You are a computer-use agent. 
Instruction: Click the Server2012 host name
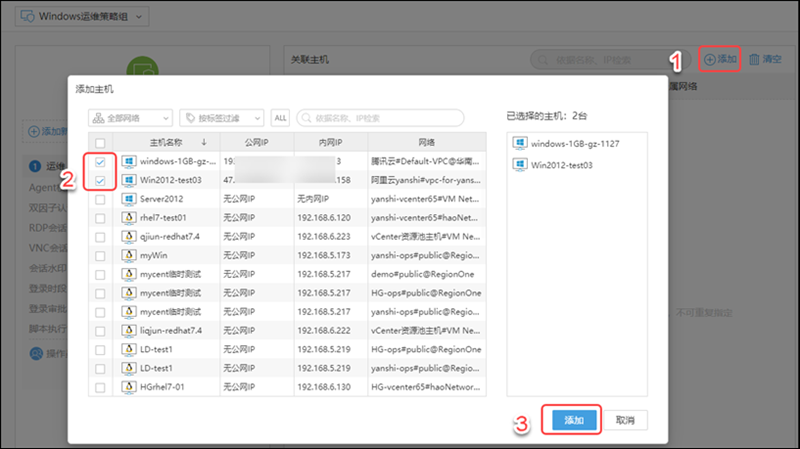(161, 199)
